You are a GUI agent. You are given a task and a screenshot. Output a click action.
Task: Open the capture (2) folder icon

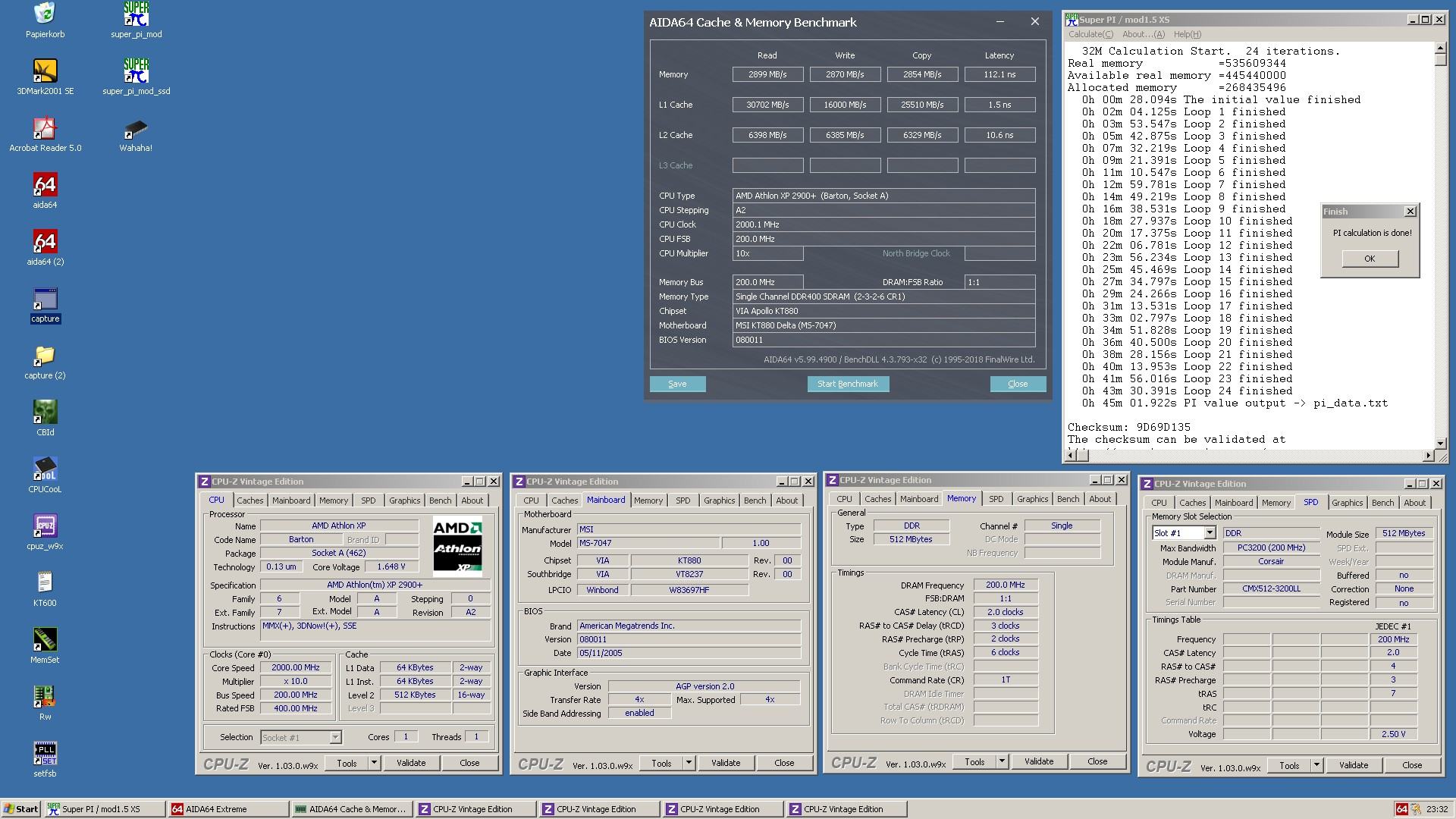pos(45,362)
